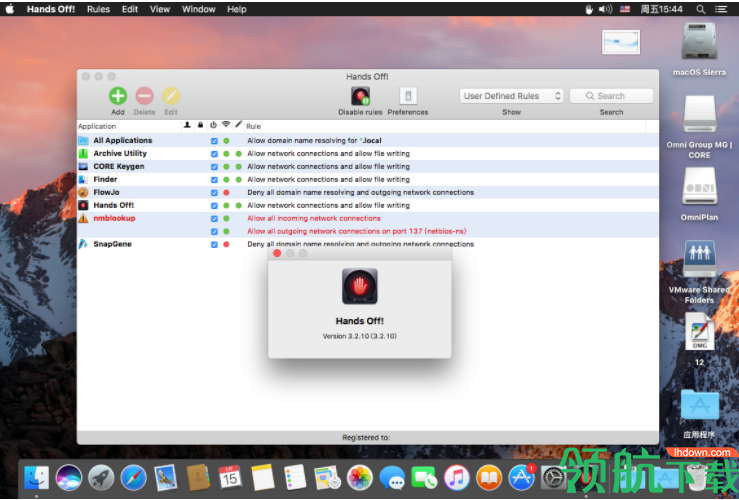
Task: Click the SnapGene row icon
Action: pos(83,244)
